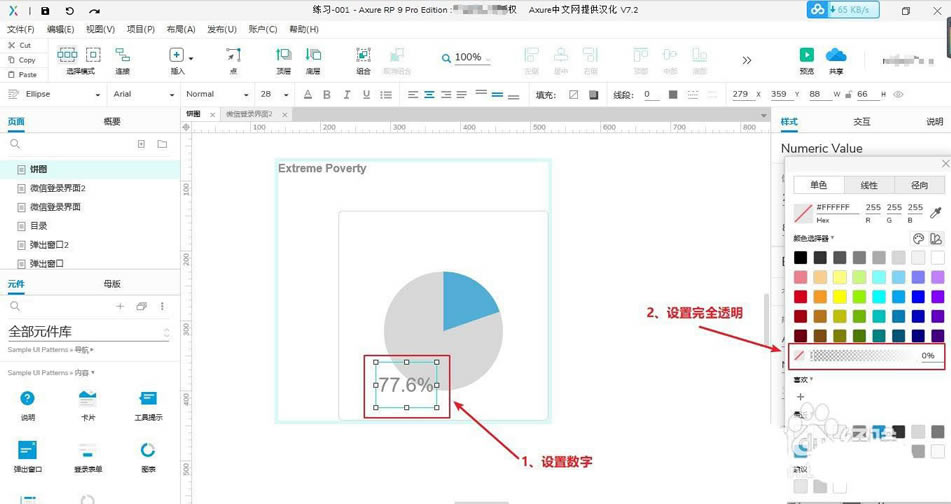
Task: Align text right
Action: pos(446,95)
